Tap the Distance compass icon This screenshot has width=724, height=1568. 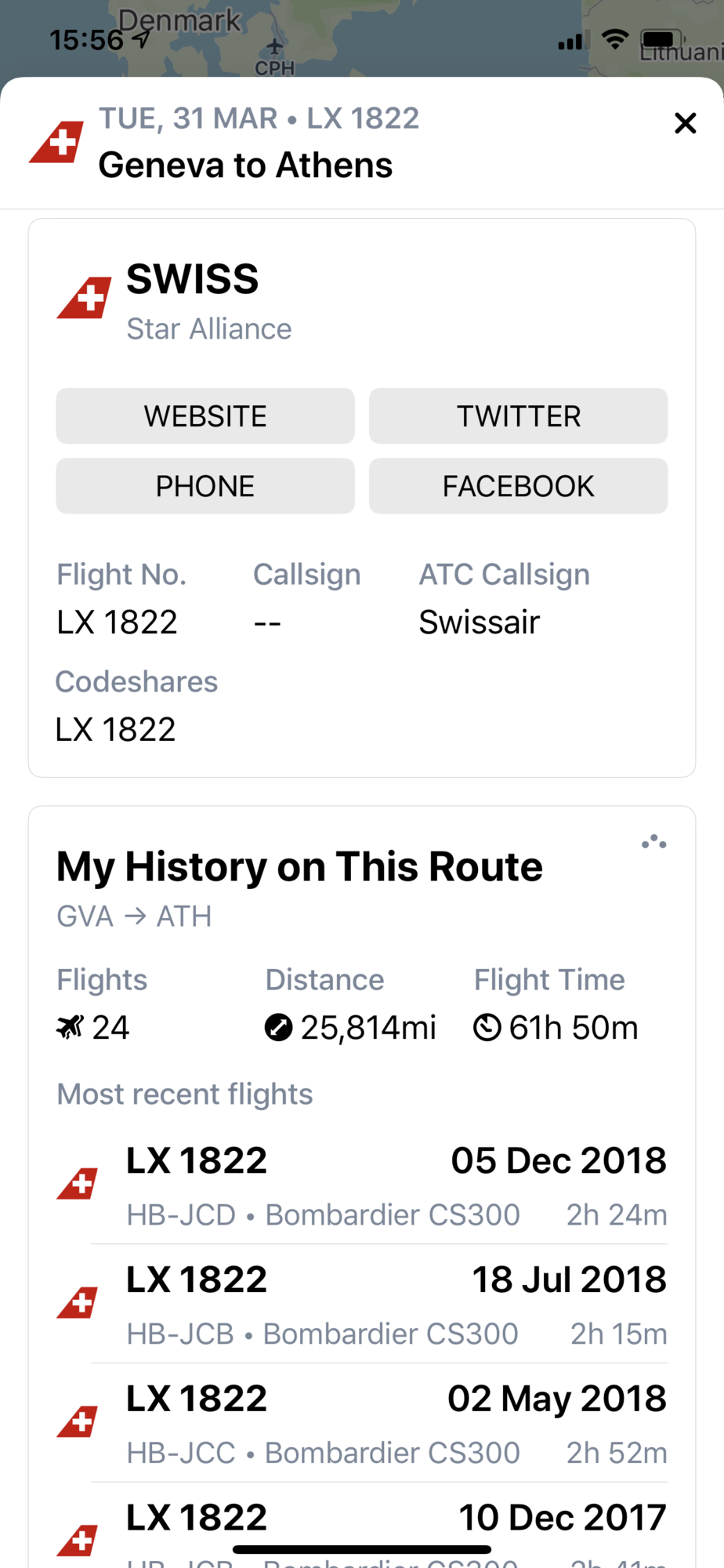[278, 1026]
